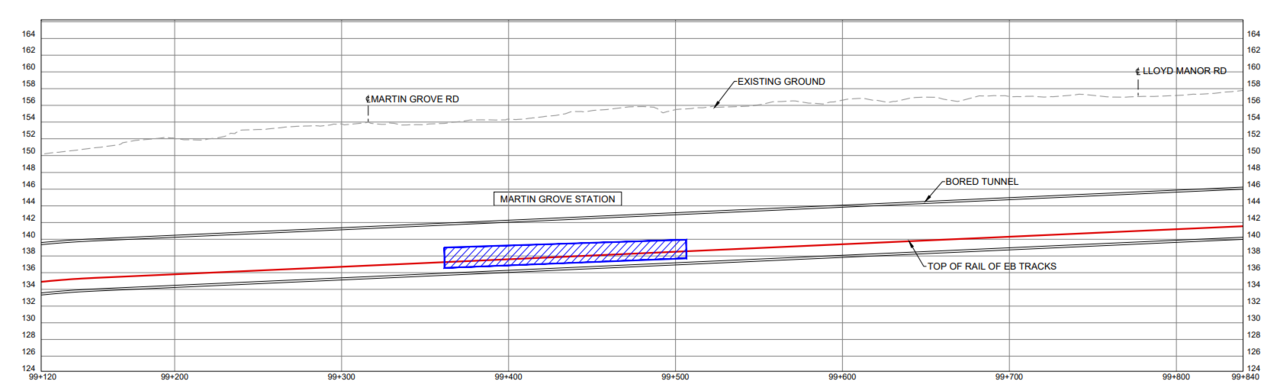Click the MARTIN GROVE STATION label box
This screenshot has width=1280, height=391.
559,199
